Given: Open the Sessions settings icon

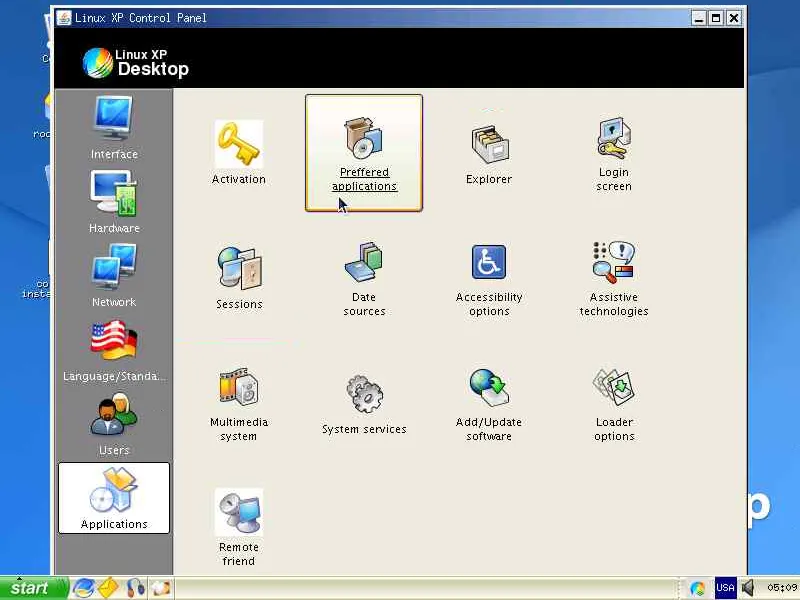Looking at the screenshot, I should click(239, 278).
